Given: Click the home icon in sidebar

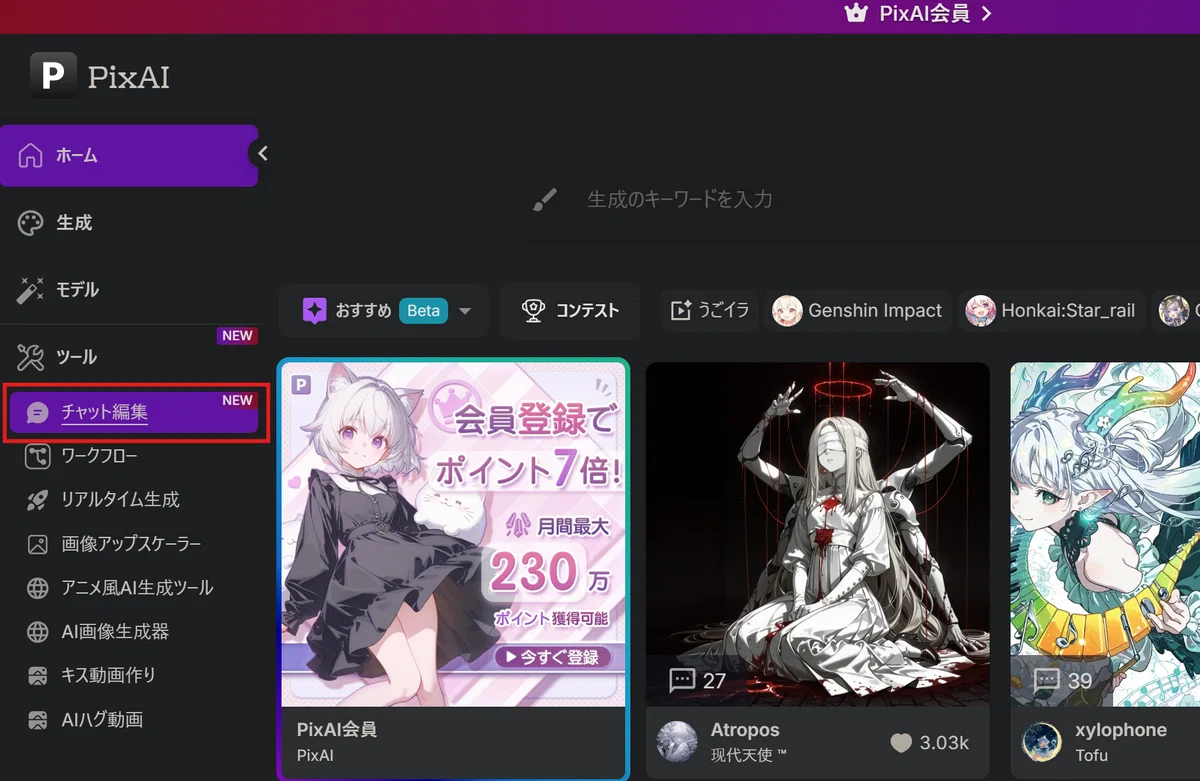Looking at the screenshot, I should pos(31,156).
